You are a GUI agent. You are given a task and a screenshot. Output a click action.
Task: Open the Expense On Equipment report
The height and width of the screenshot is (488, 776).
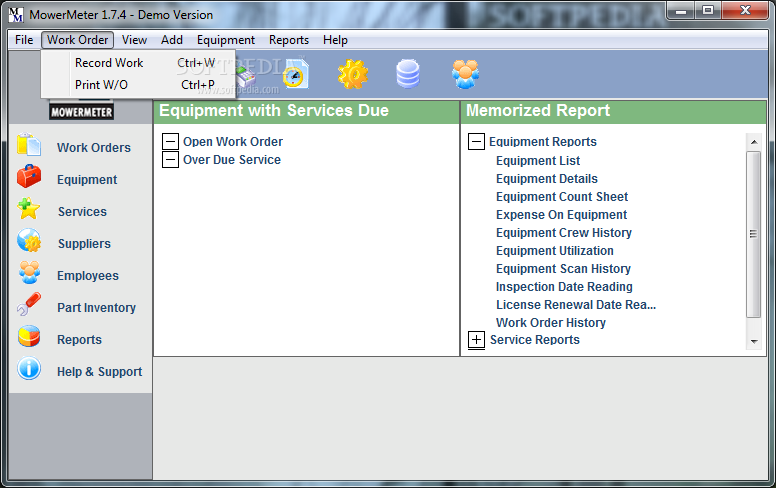tap(561, 214)
